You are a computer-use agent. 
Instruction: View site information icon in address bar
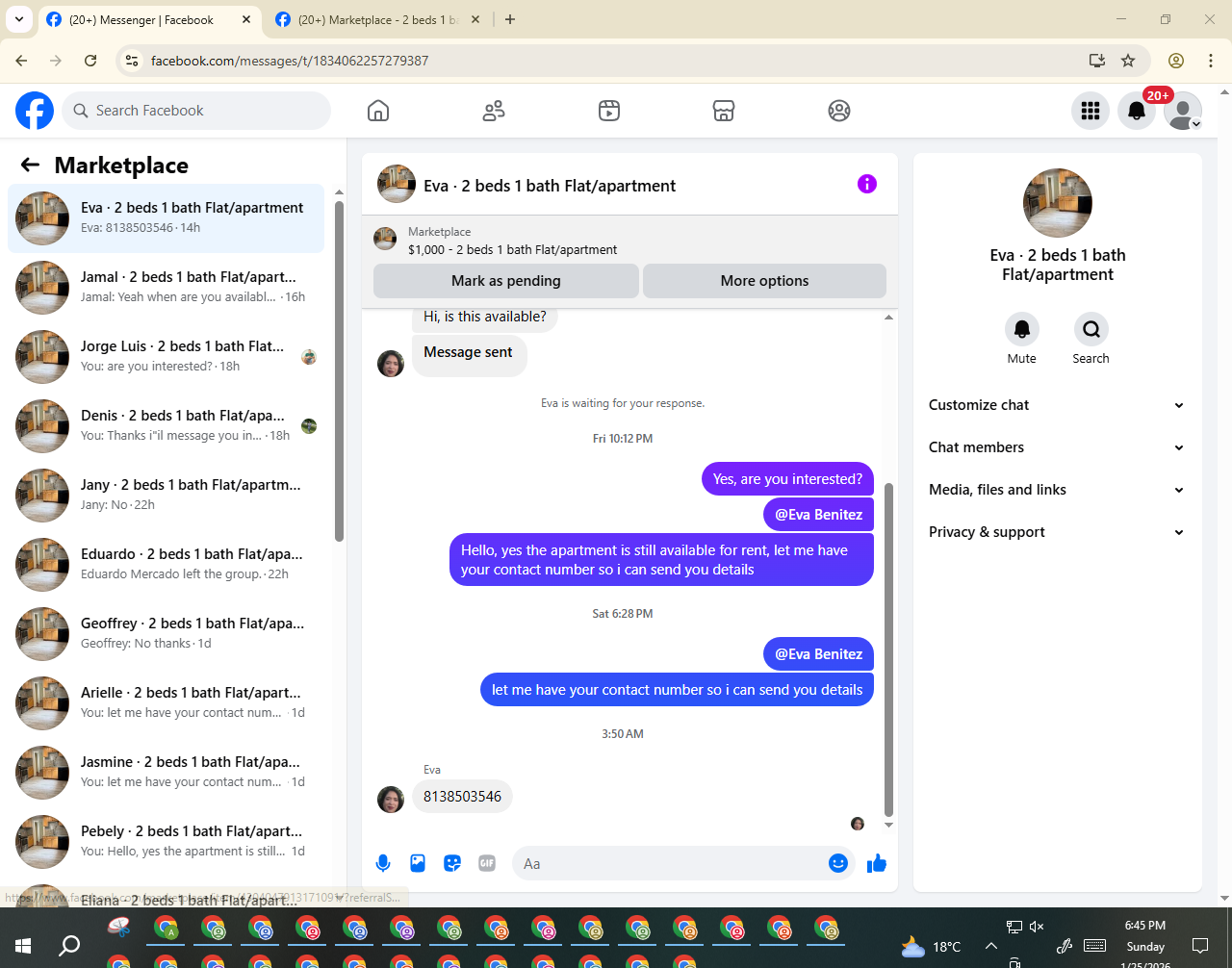pyautogui.click(x=132, y=61)
